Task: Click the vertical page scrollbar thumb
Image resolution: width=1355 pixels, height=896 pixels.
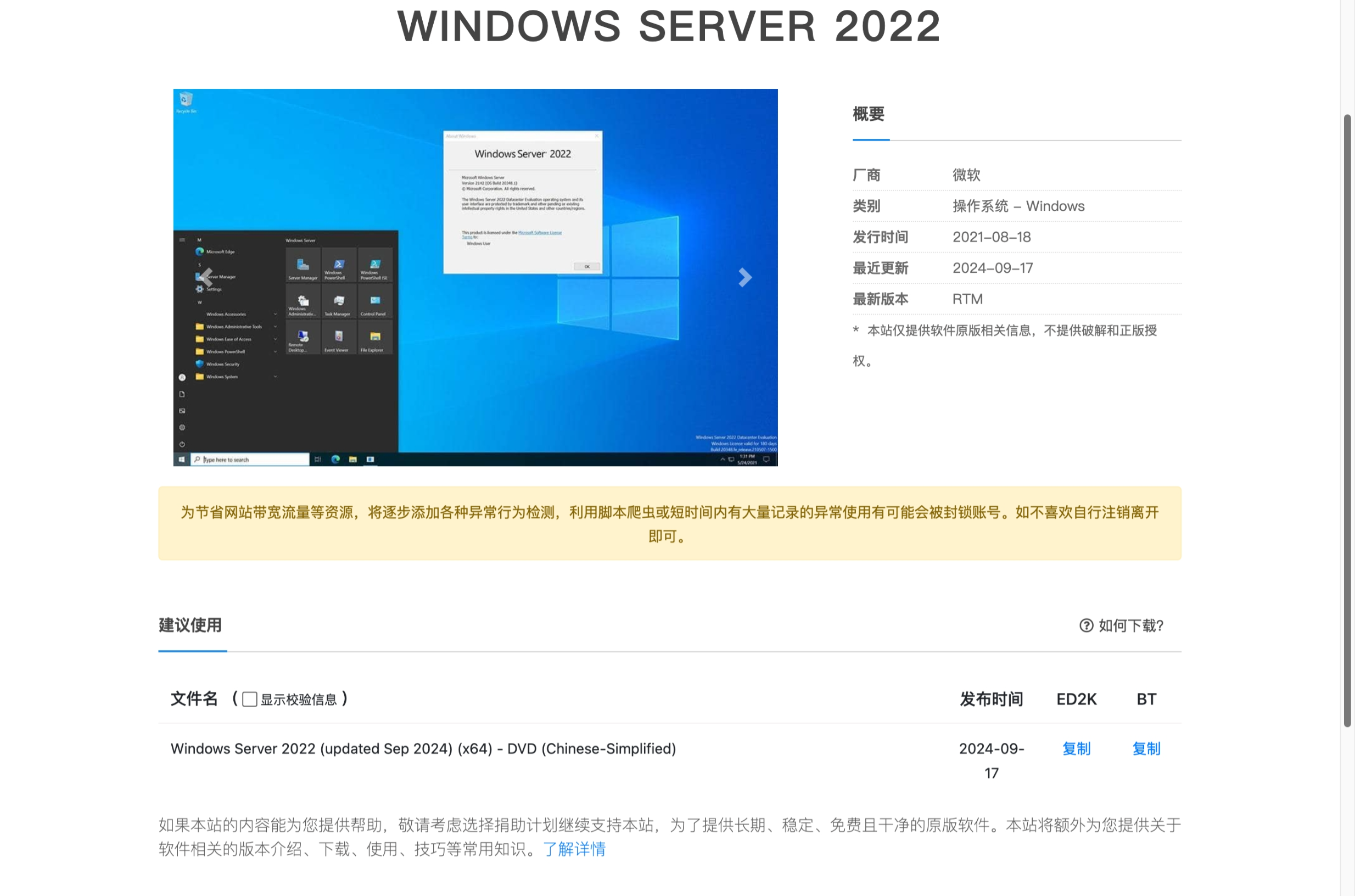Action: pos(1347,420)
